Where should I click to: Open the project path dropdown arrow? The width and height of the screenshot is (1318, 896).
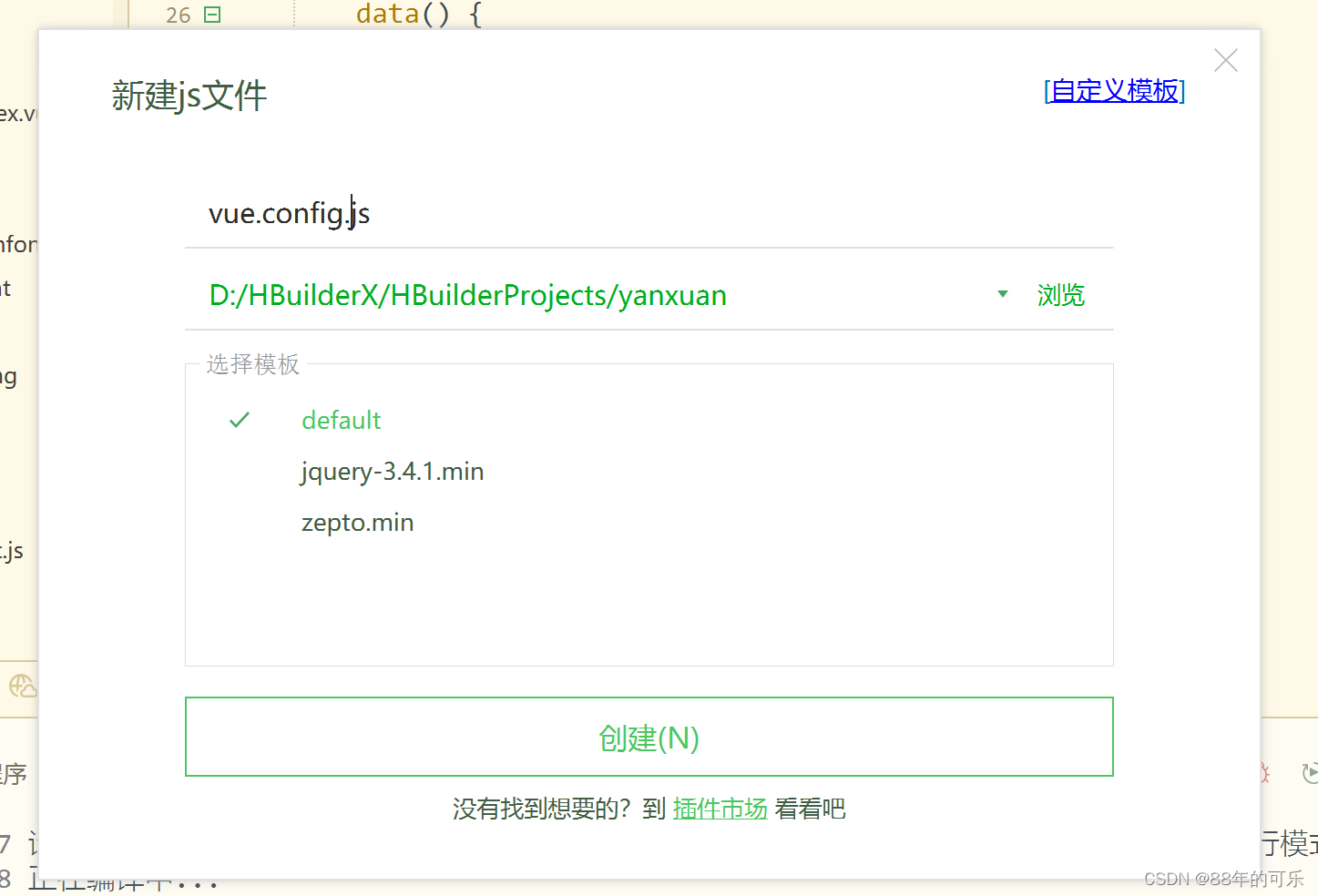click(1002, 294)
